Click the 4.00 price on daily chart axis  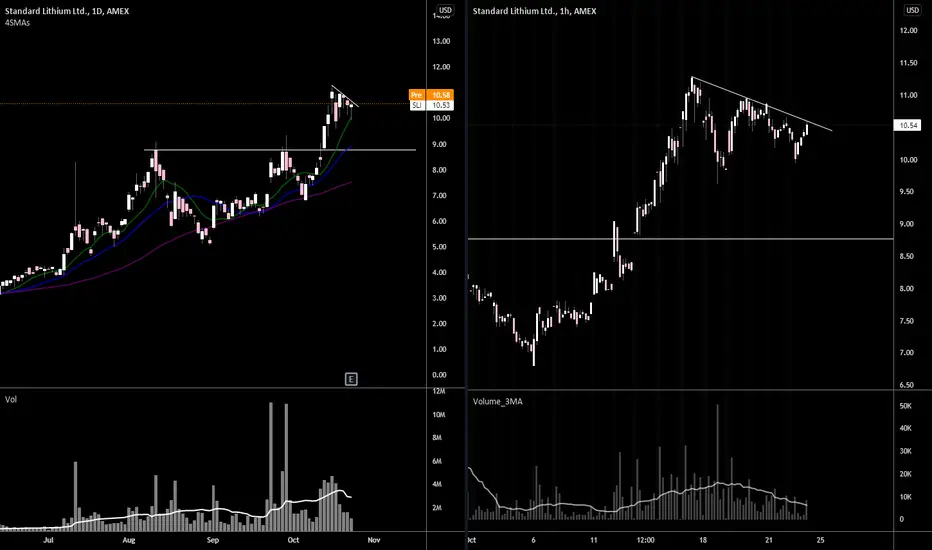click(439, 272)
